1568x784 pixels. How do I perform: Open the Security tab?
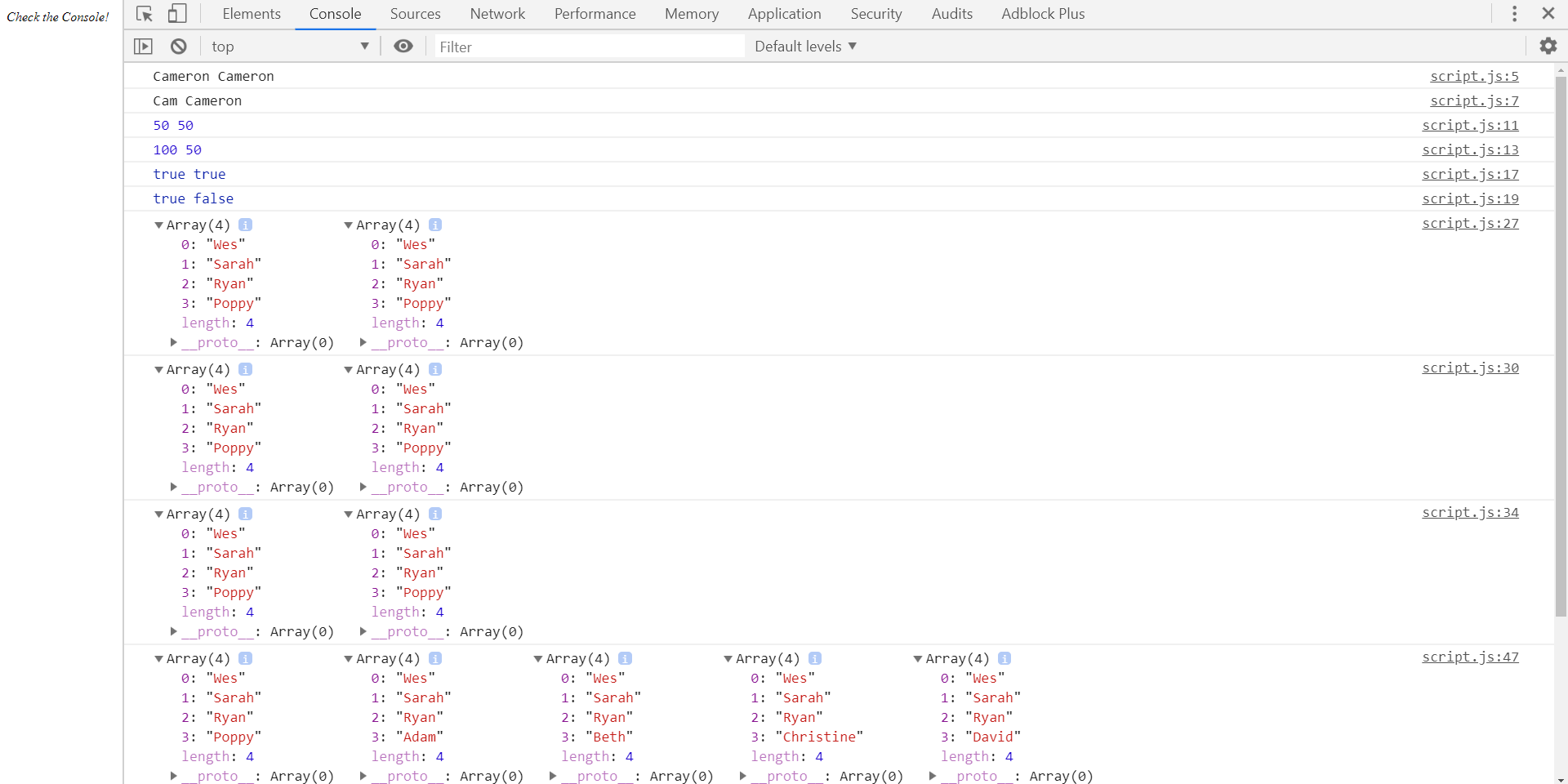pyautogui.click(x=876, y=14)
